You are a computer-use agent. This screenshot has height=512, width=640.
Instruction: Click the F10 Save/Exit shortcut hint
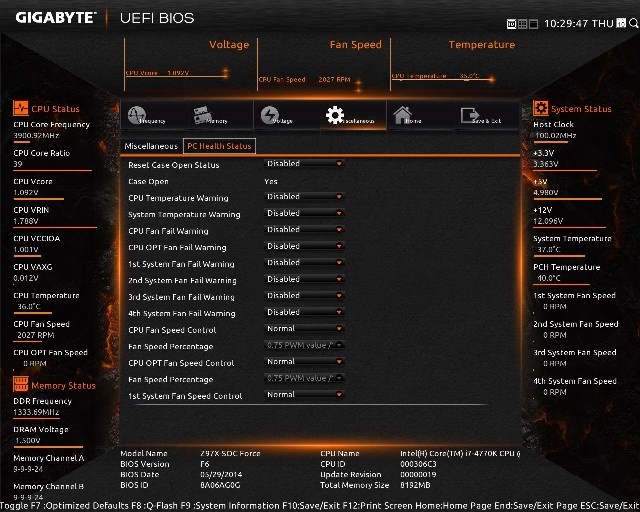pos(311,505)
